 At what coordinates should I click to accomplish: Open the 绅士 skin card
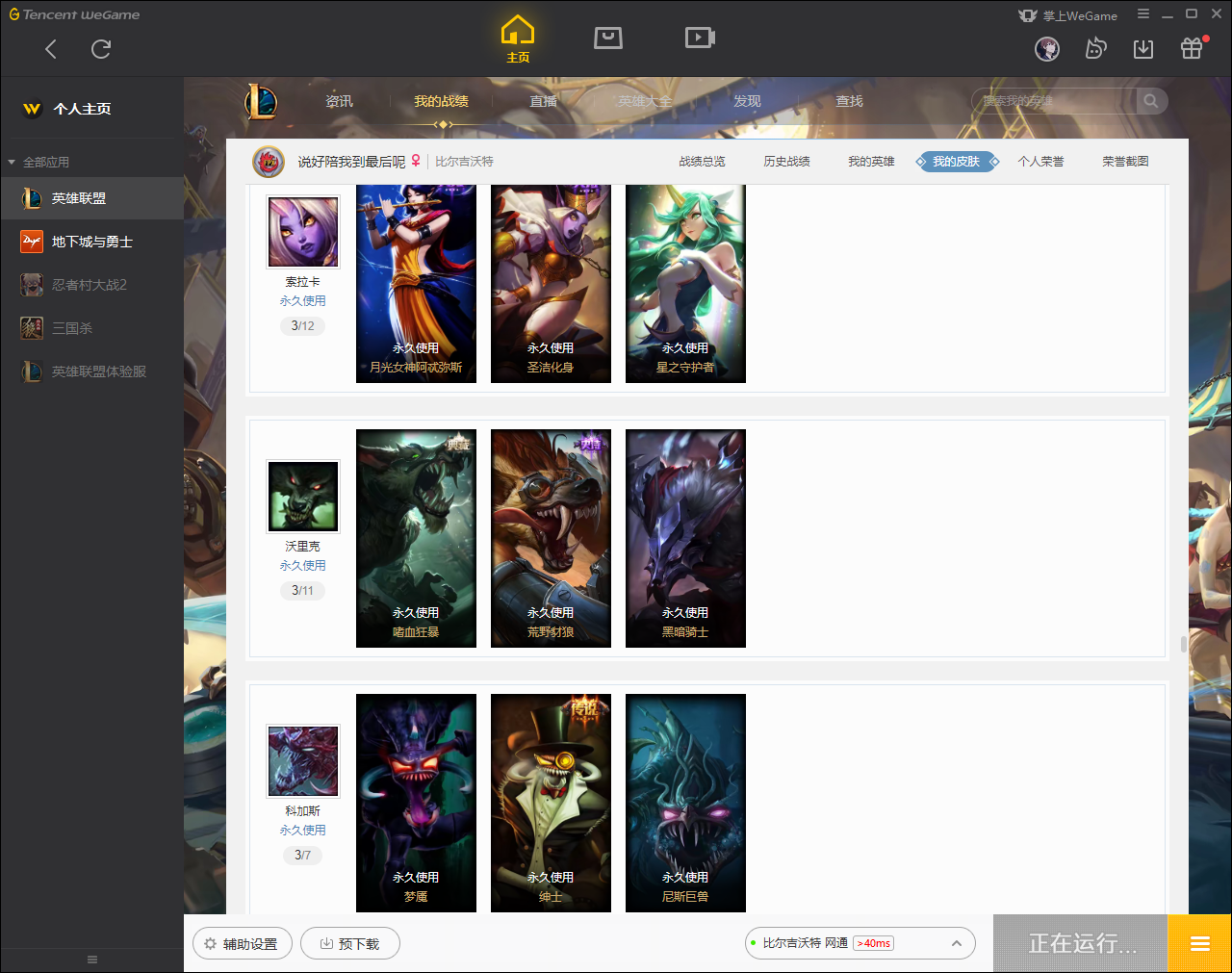click(551, 803)
